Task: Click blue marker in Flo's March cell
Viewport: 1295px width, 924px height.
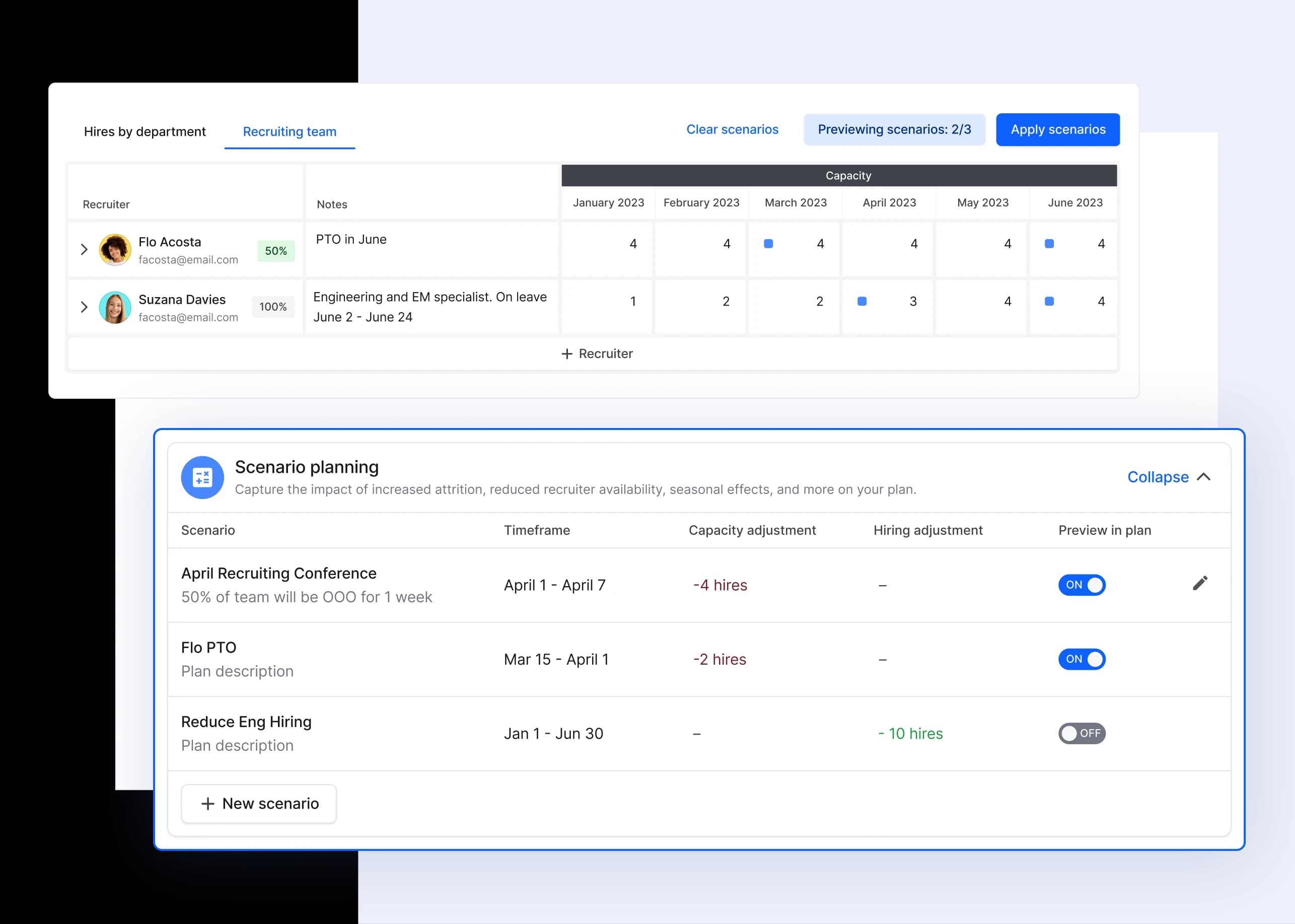Action: tap(768, 244)
